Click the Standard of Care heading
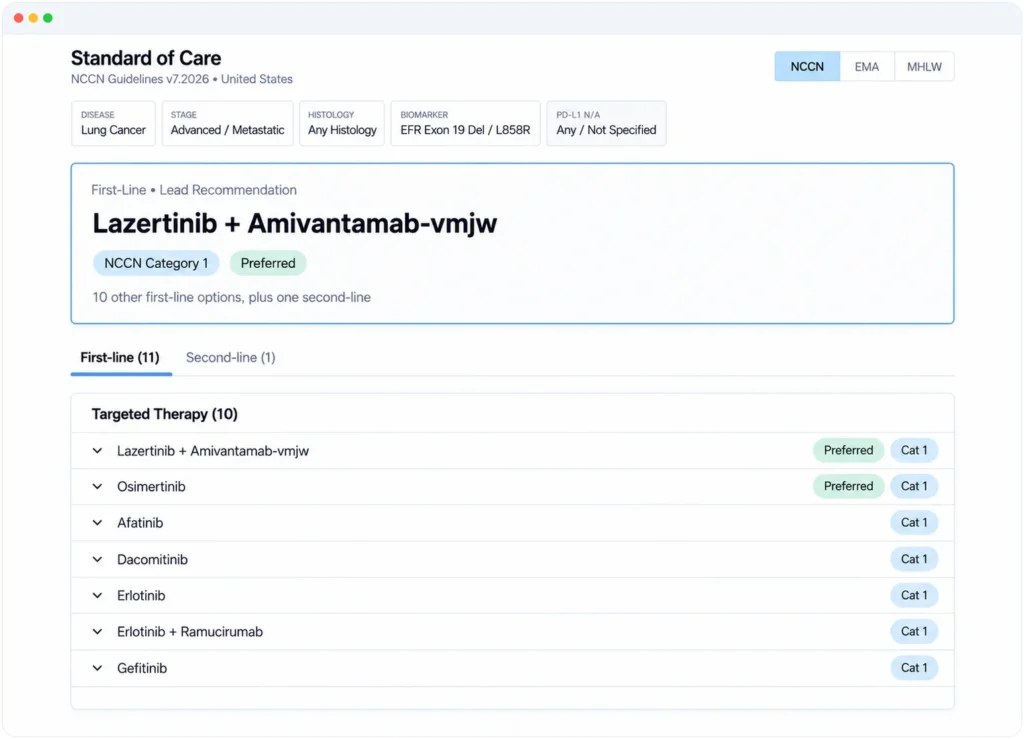1024x739 pixels. click(146, 58)
